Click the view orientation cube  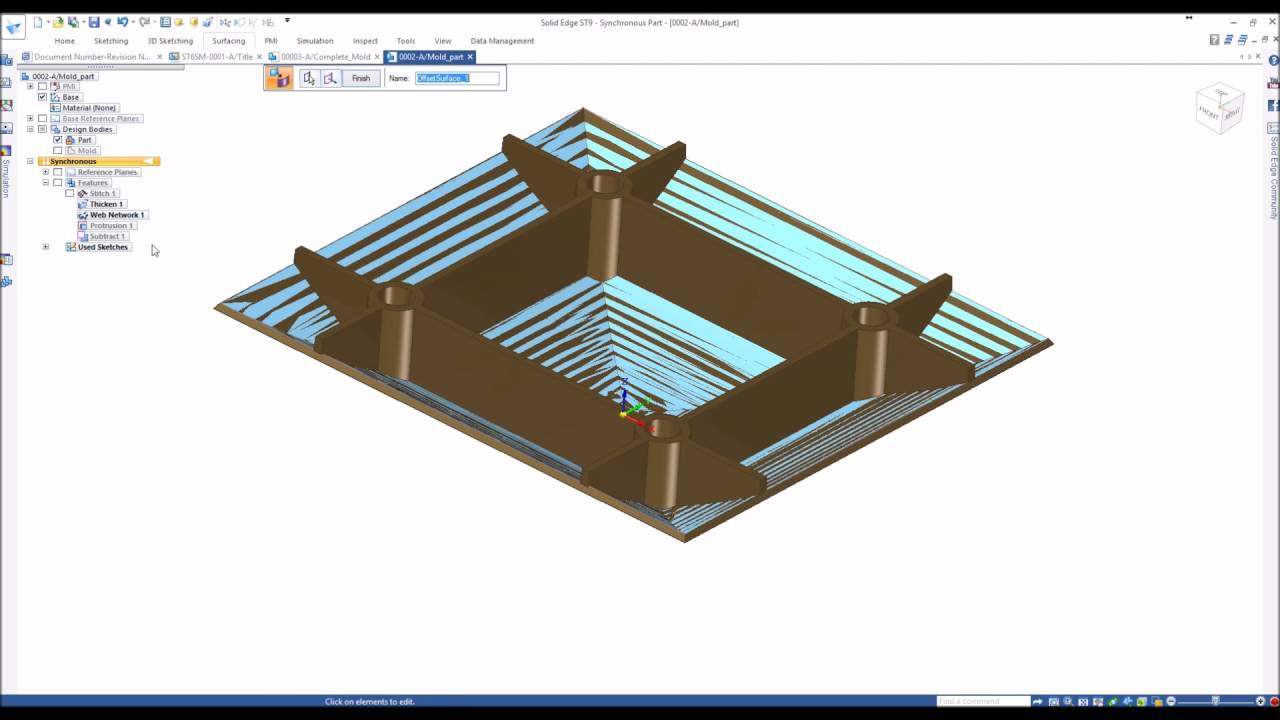click(1220, 108)
